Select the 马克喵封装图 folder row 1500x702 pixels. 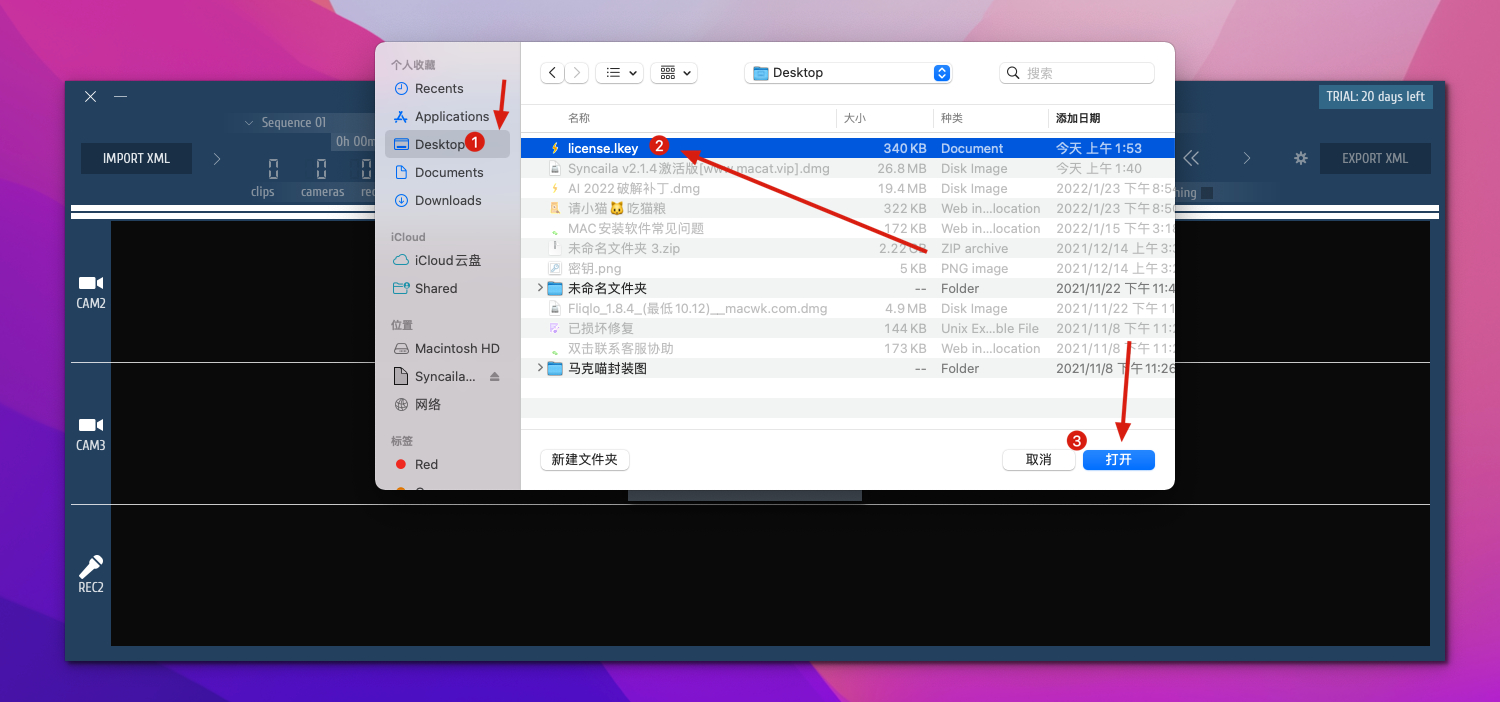[x=848, y=368]
